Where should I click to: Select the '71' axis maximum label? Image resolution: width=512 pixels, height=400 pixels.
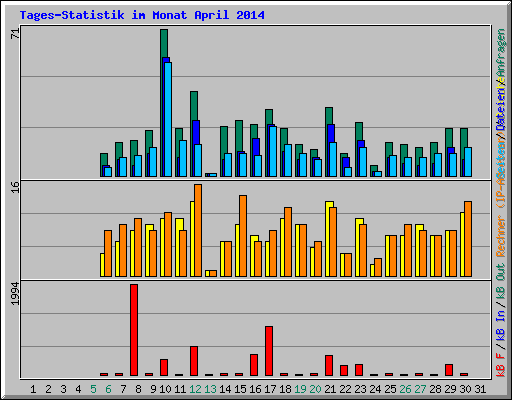[15, 34]
